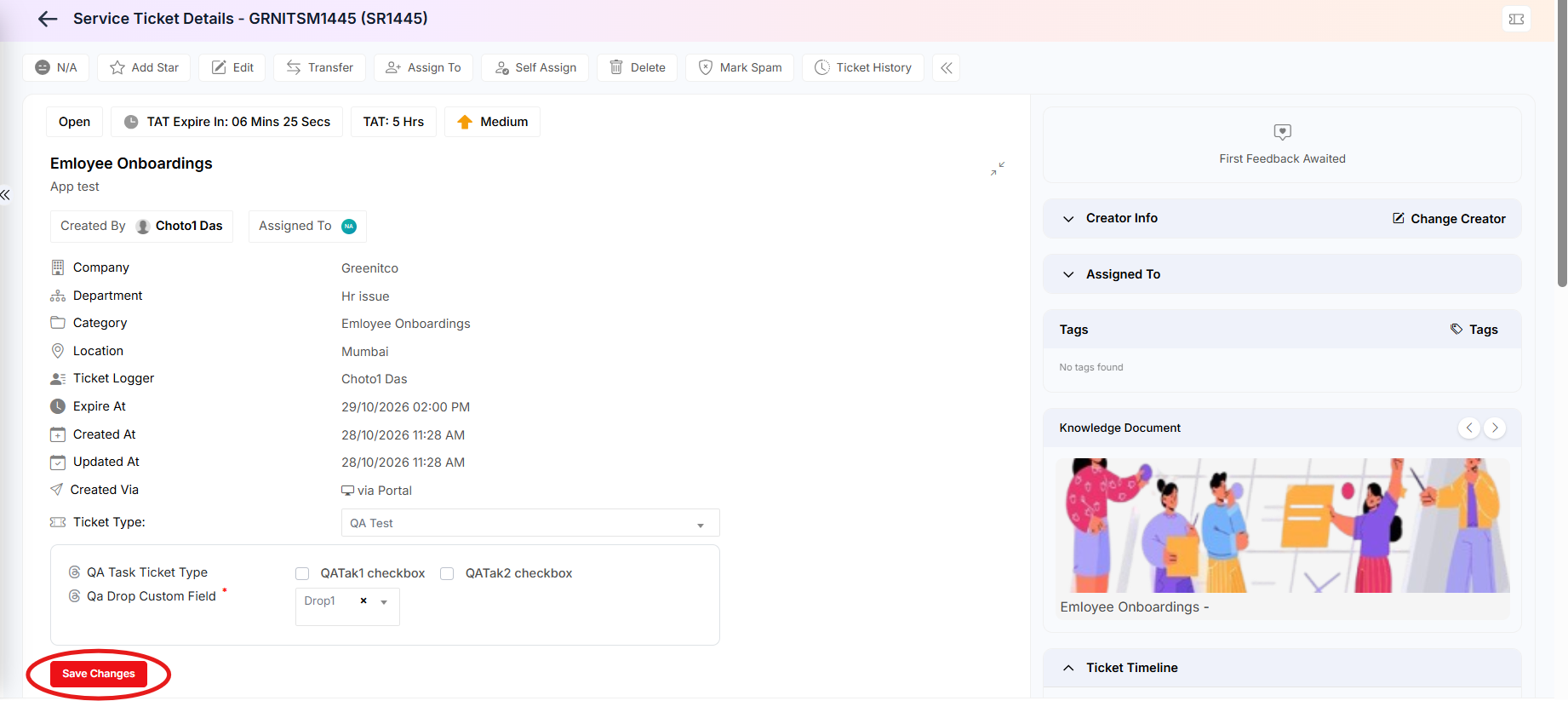
Task: Go to previous Knowledge Document
Action: 1468,428
